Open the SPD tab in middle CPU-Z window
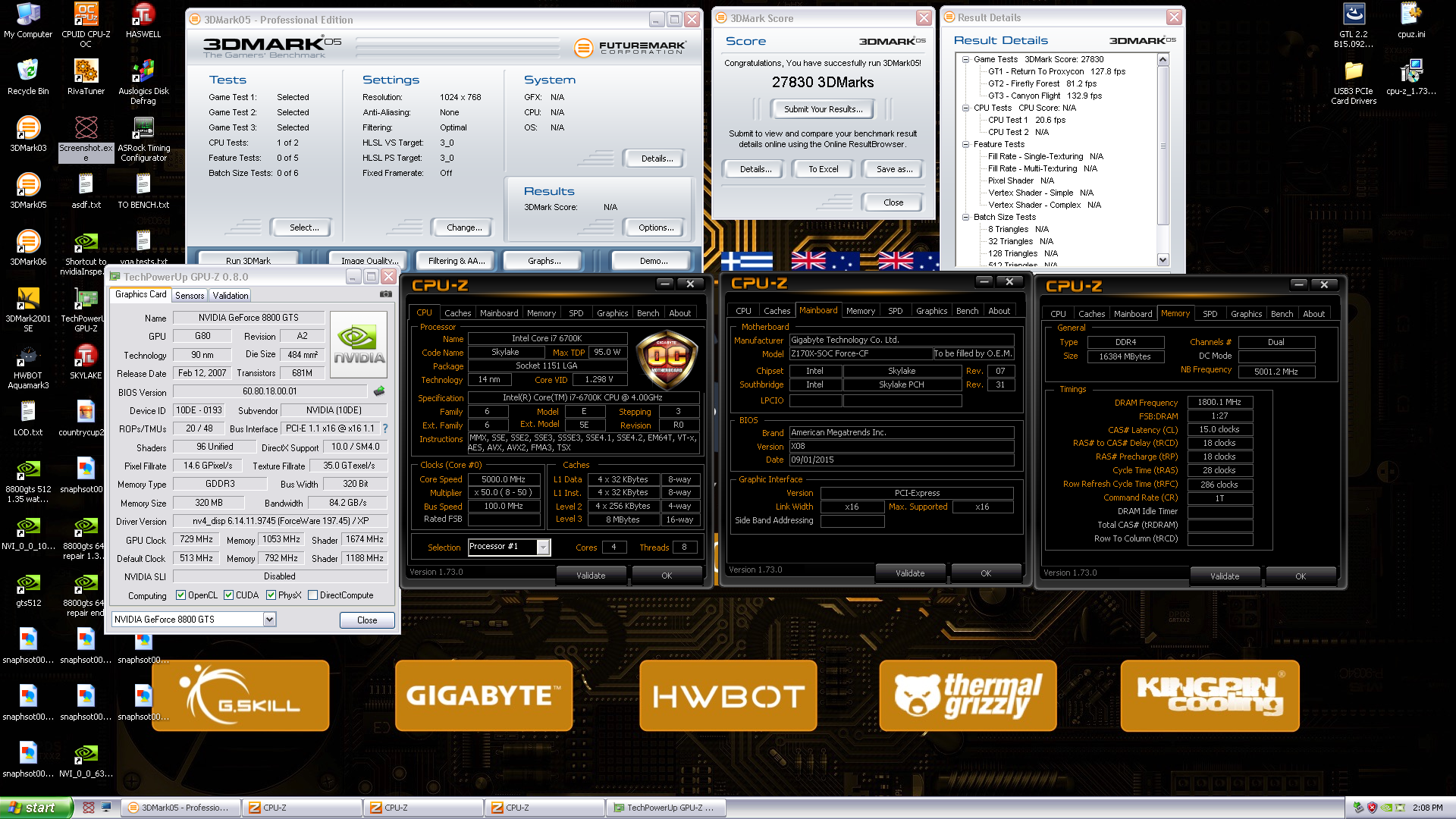 tap(896, 311)
